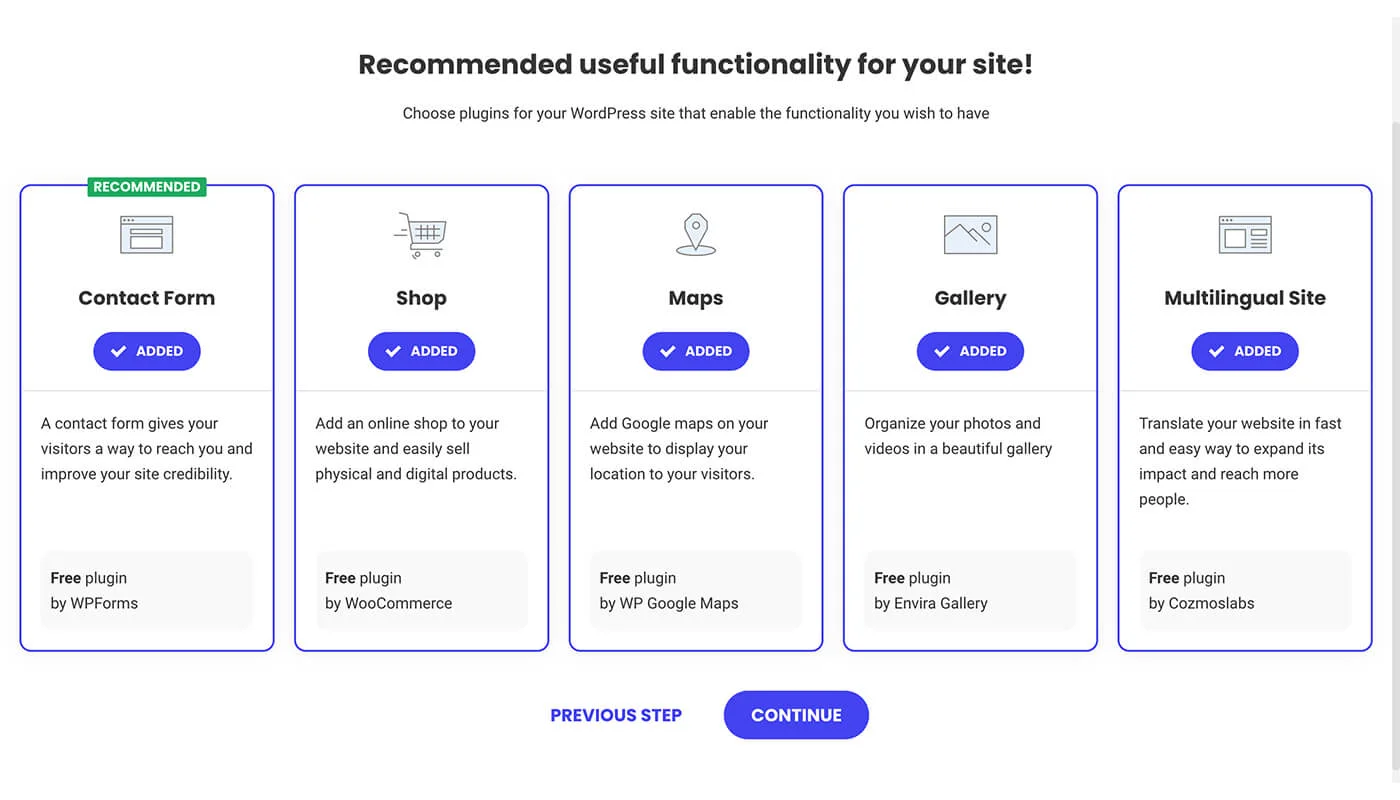
Task: Select the WPForms plugin info box
Action: point(147,590)
